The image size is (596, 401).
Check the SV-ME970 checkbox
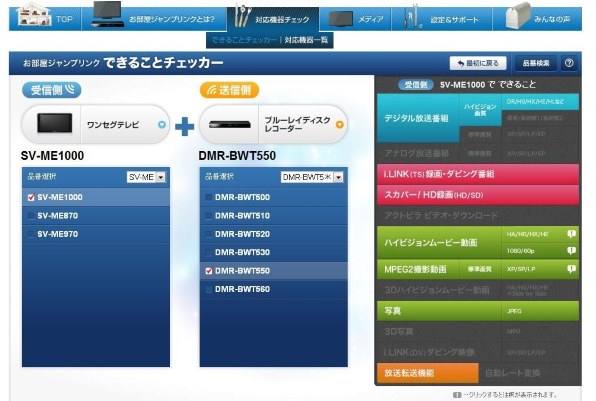click(x=31, y=234)
